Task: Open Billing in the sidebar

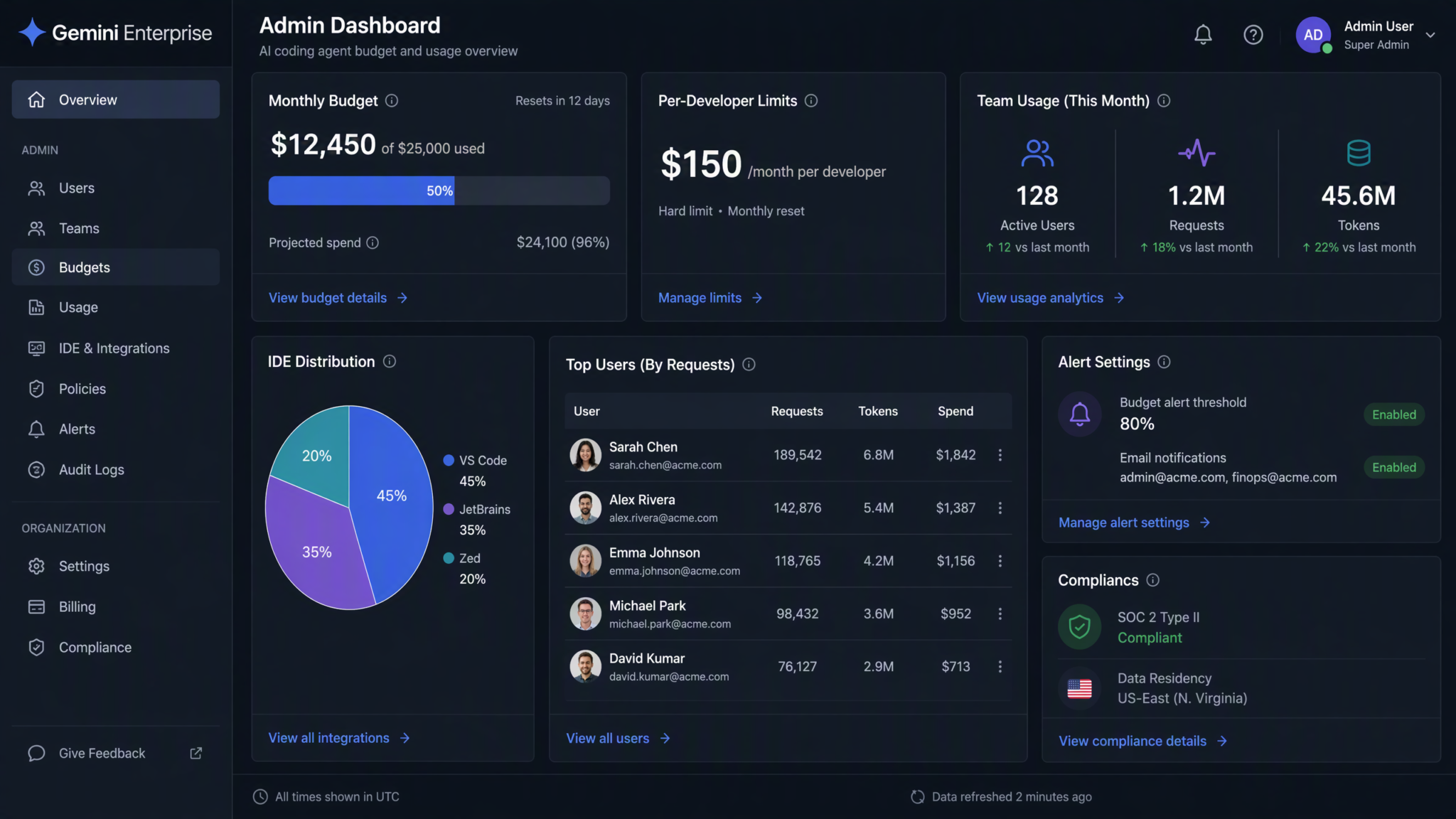Action: (115, 606)
